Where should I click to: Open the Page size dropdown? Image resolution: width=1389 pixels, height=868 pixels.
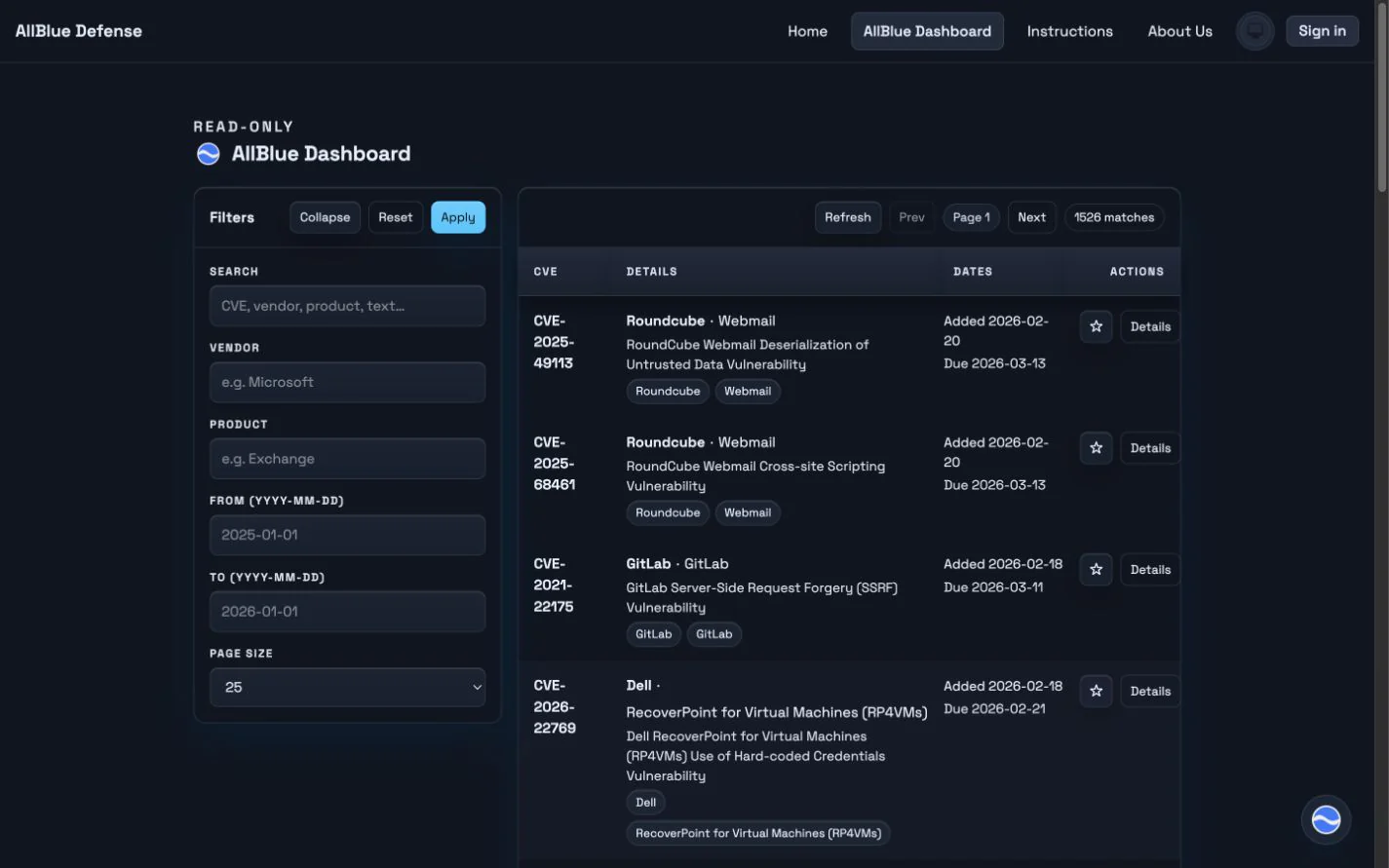pyautogui.click(x=347, y=687)
